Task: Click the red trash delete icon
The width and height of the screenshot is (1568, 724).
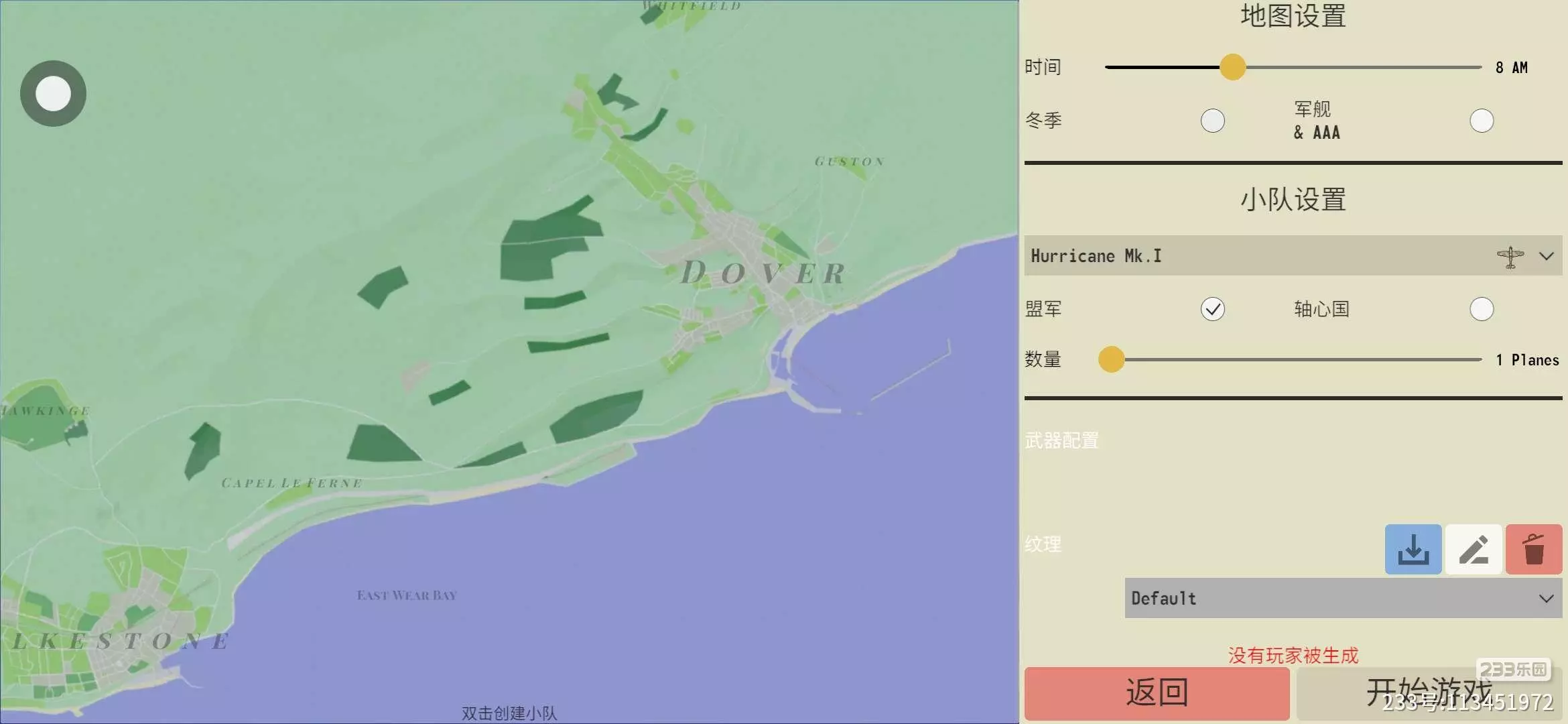Action: click(x=1533, y=550)
